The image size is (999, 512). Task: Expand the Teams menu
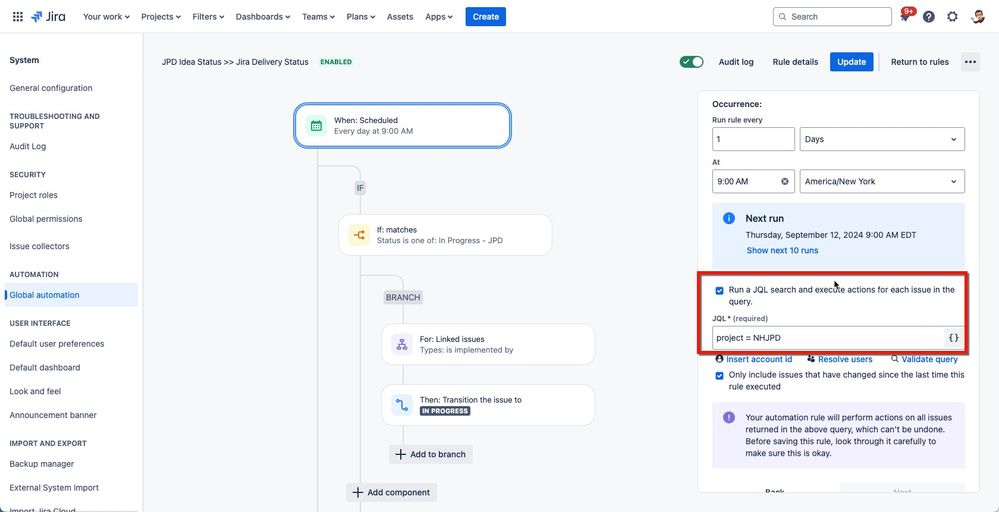(x=319, y=17)
